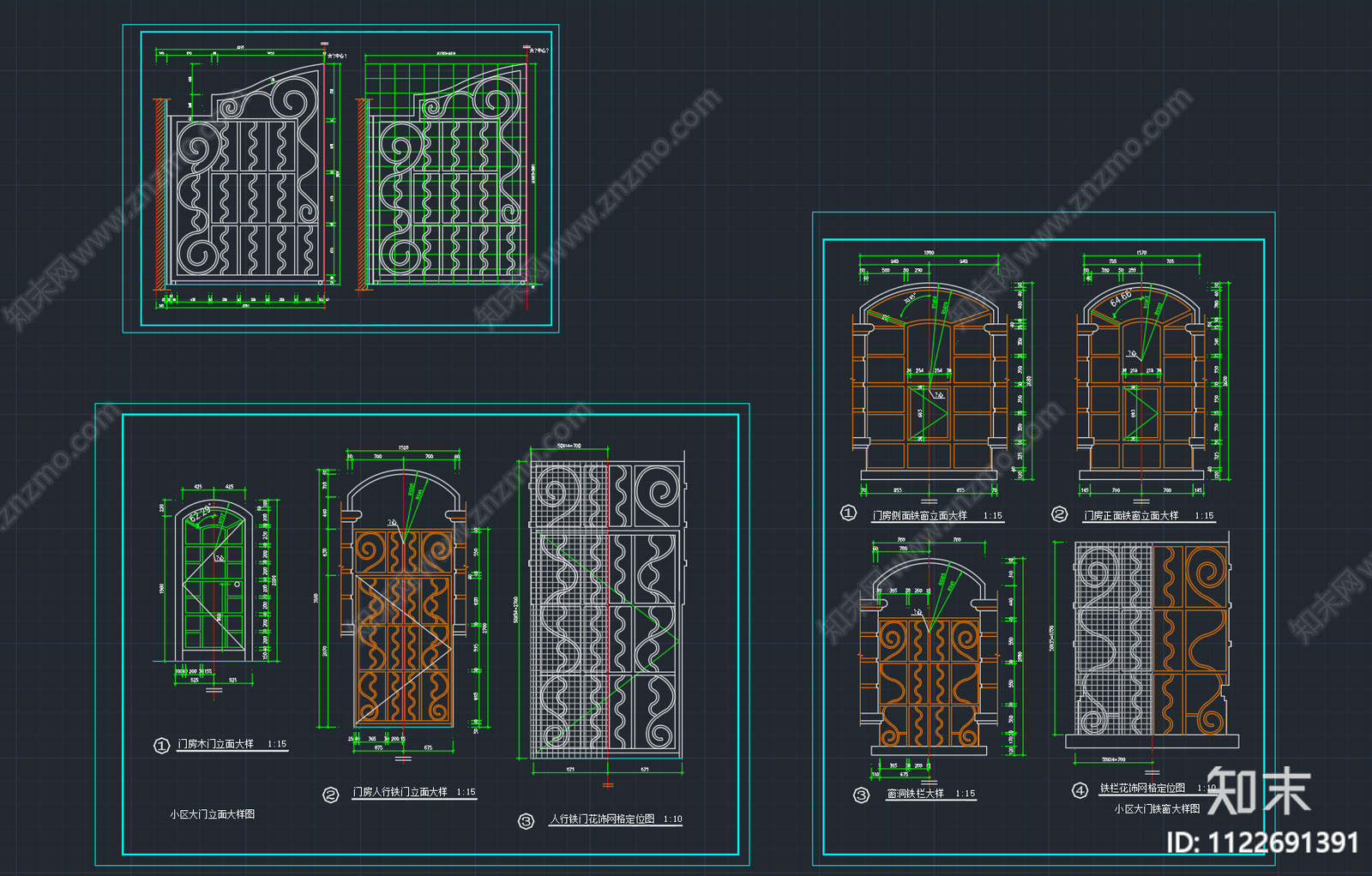The height and width of the screenshot is (876, 1372).
Task: Select the arched wooden door elevation drawing
Action: pos(214,580)
